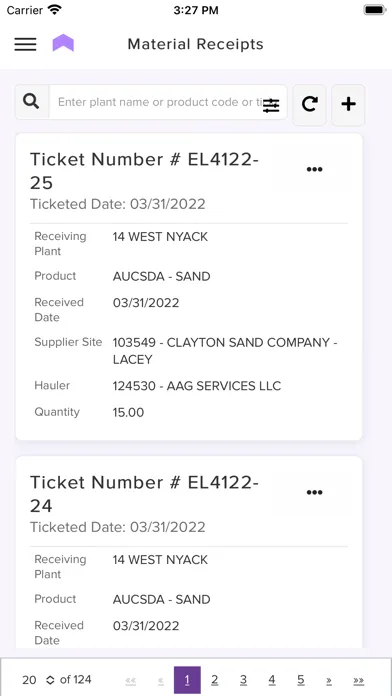The height and width of the screenshot is (696, 392).
Task: Jump to the next page arrow
Action: [329, 680]
